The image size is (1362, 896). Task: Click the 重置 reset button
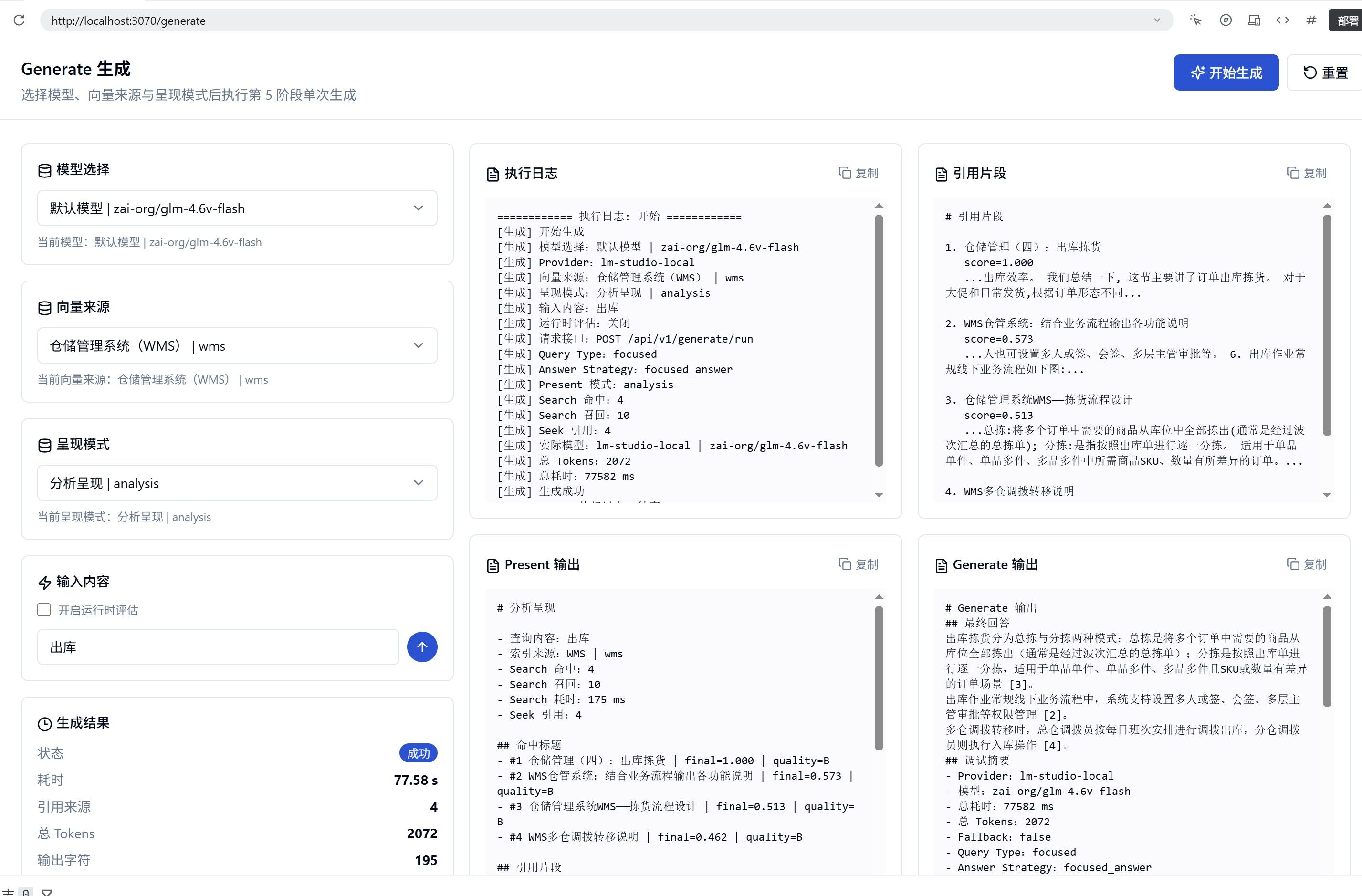tap(1325, 73)
